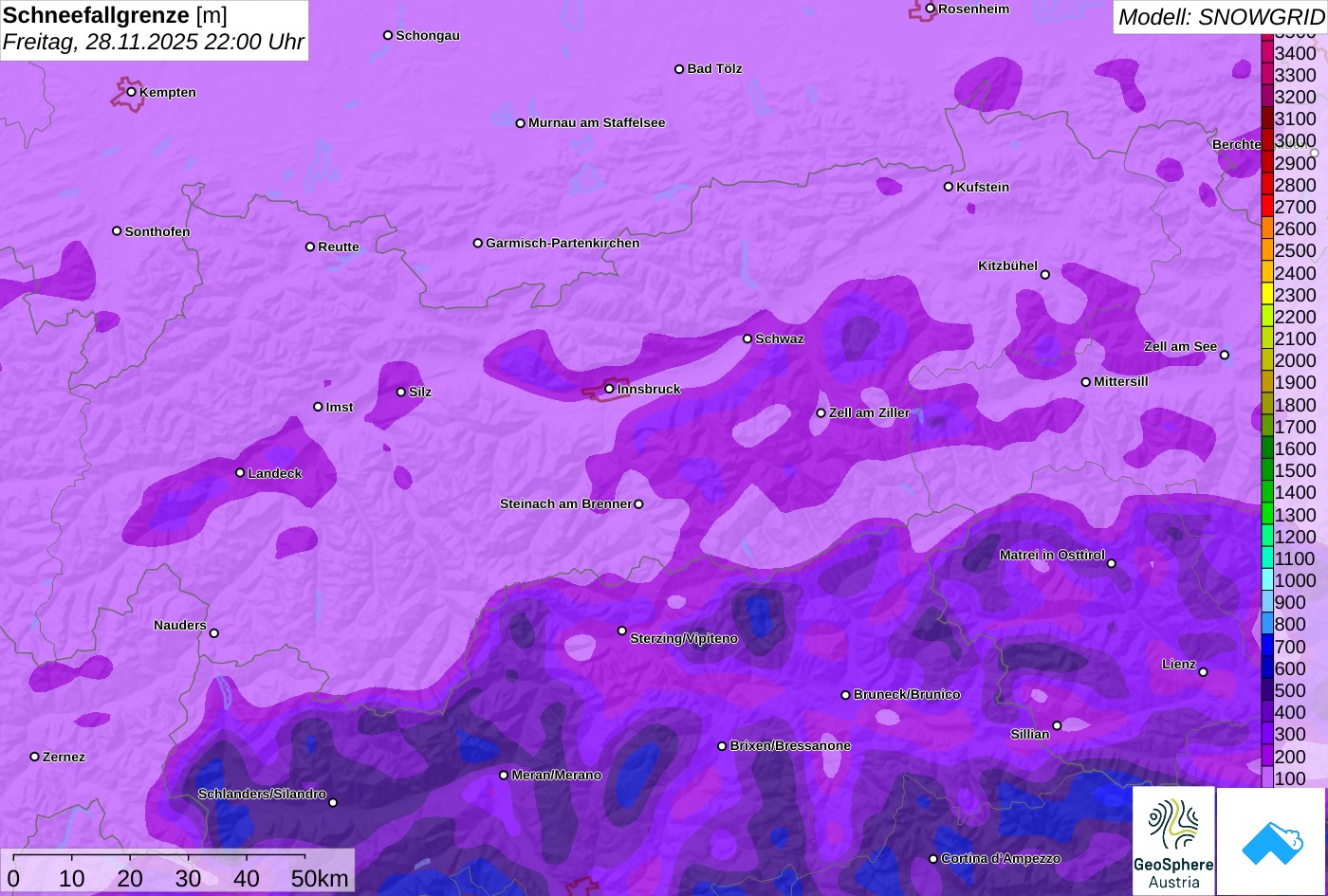Click the Schwaz marker circle
Viewport: 1328px width, 896px height.
[x=747, y=338]
